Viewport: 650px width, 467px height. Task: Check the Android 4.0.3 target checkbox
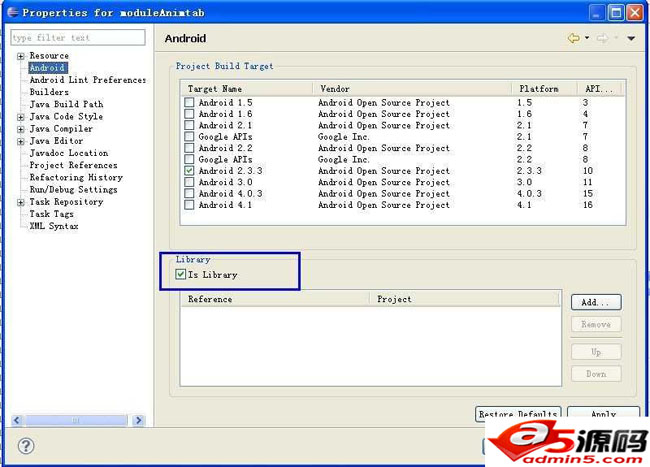189,193
